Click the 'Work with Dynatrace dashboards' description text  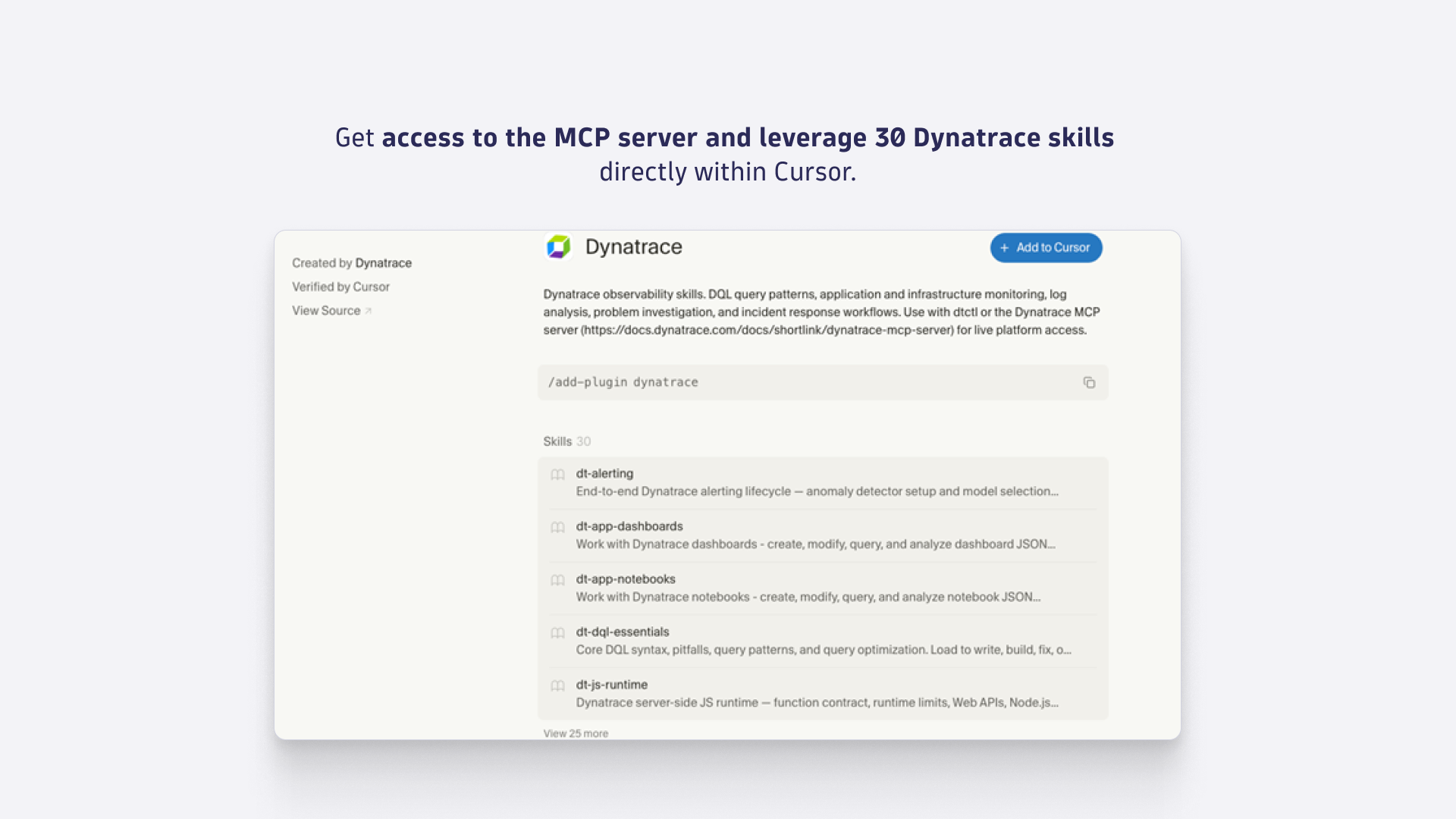point(815,544)
